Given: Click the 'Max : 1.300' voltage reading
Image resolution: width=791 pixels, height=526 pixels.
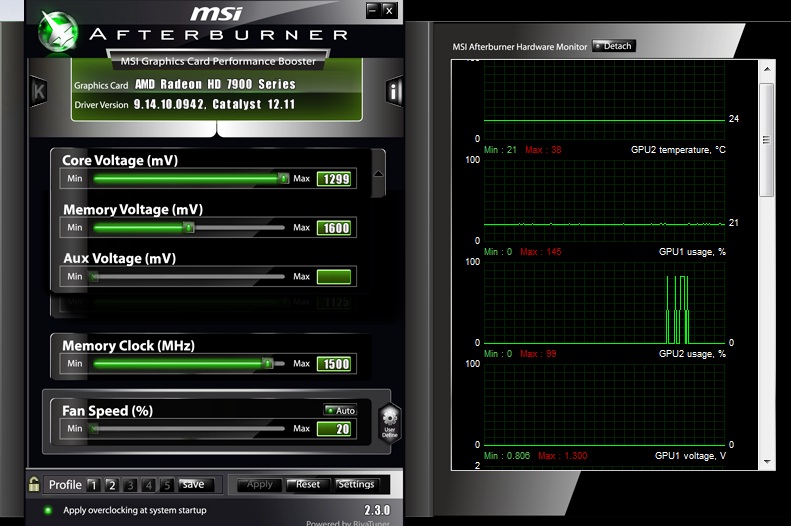Looking at the screenshot, I should pyautogui.click(x=562, y=456).
